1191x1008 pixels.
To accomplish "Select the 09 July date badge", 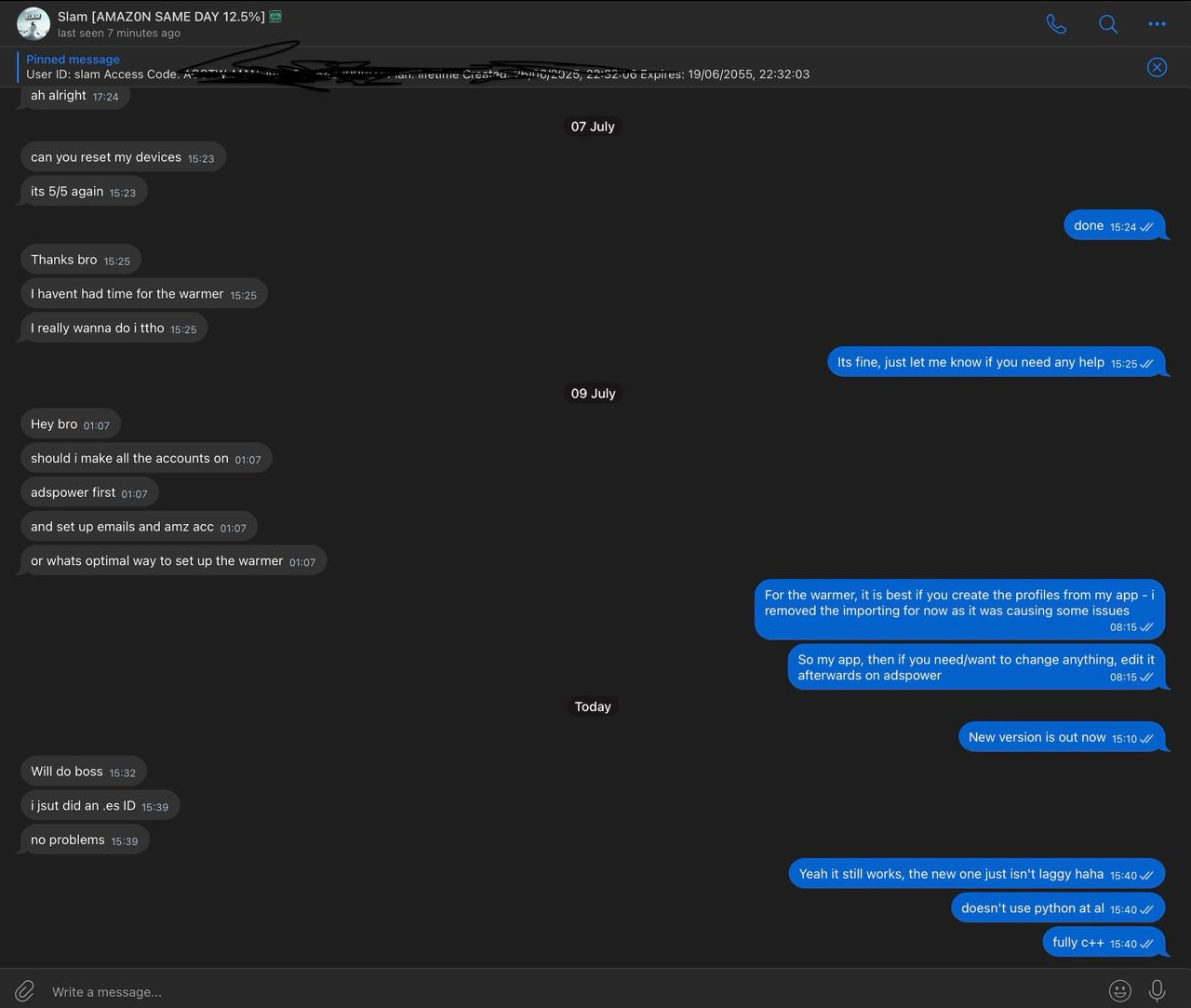I will [593, 394].
